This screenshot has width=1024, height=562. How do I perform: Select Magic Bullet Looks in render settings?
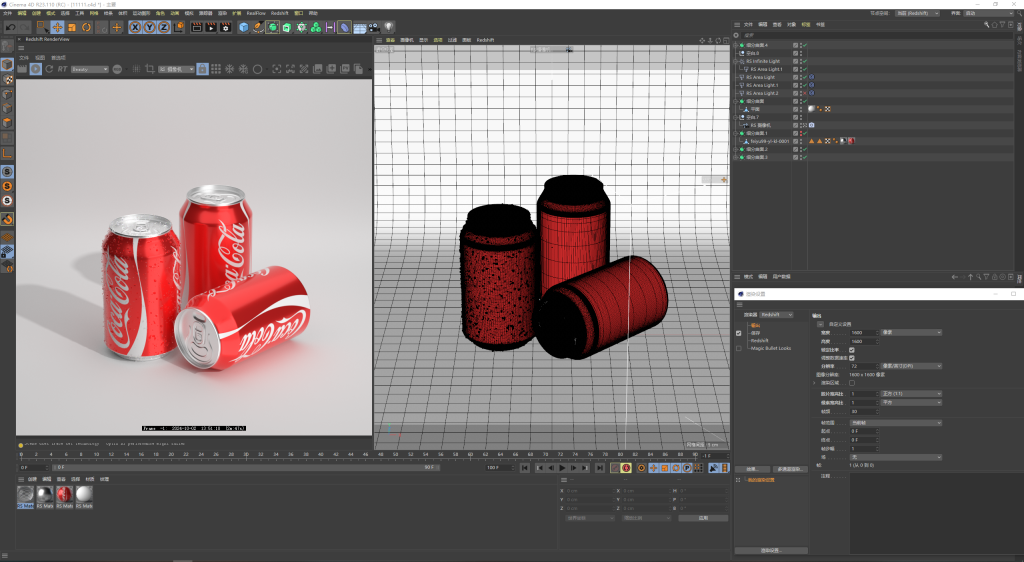point(771,348)
